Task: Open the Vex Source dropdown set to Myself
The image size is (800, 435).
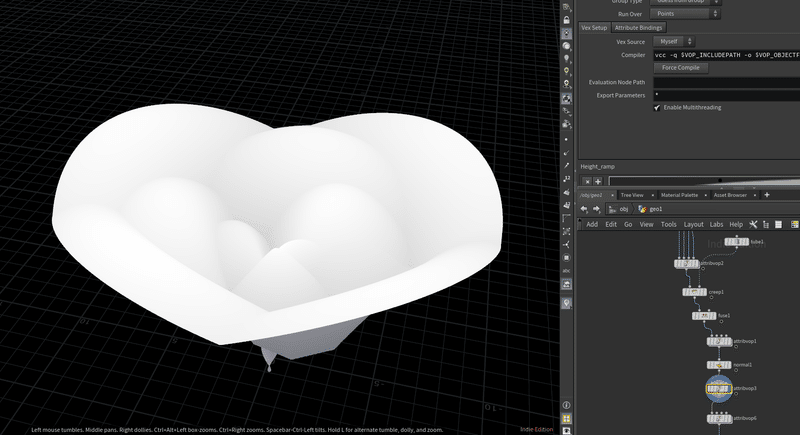Action: point(674,41)
